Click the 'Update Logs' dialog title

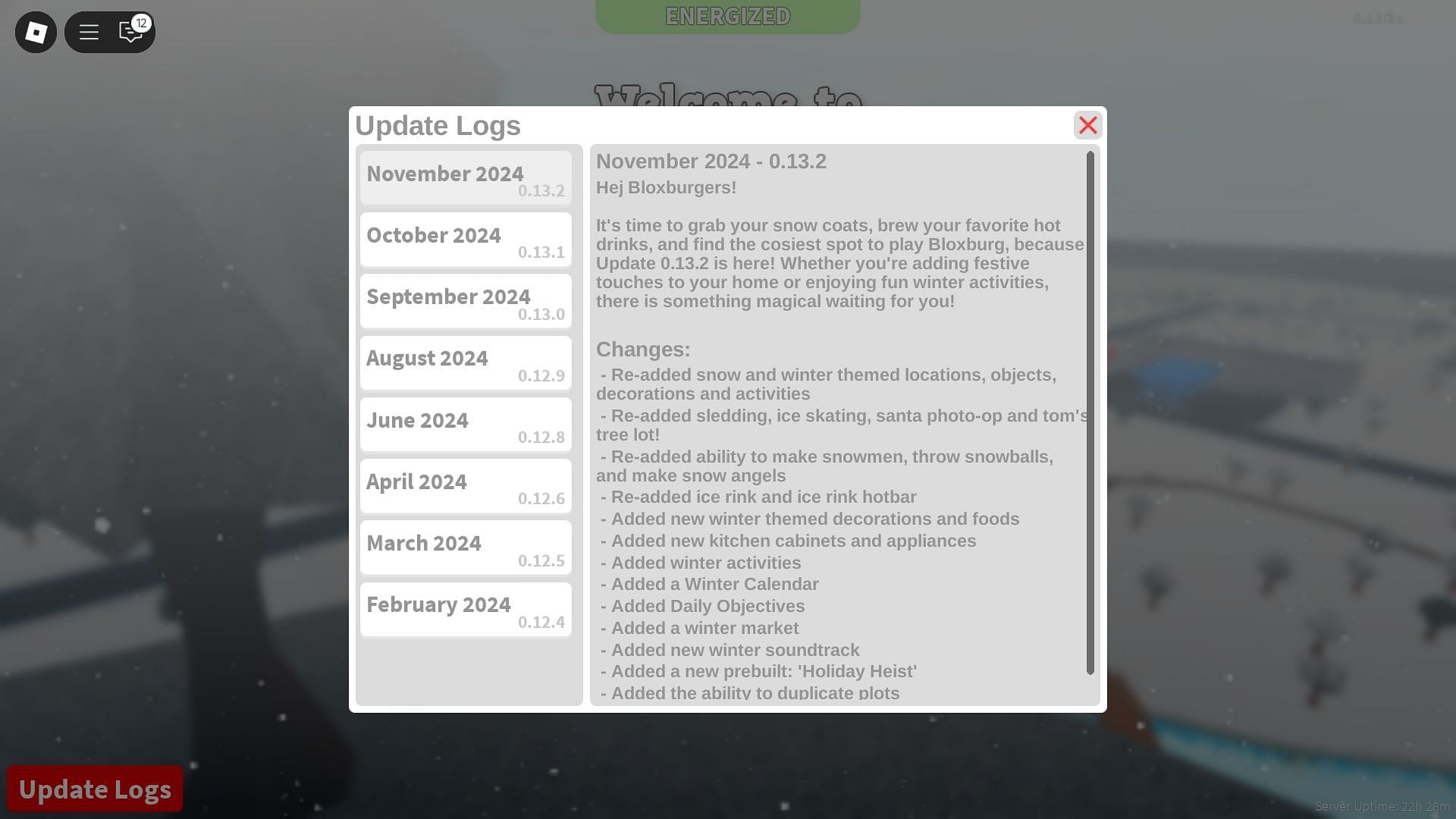(x=438, y=126)
